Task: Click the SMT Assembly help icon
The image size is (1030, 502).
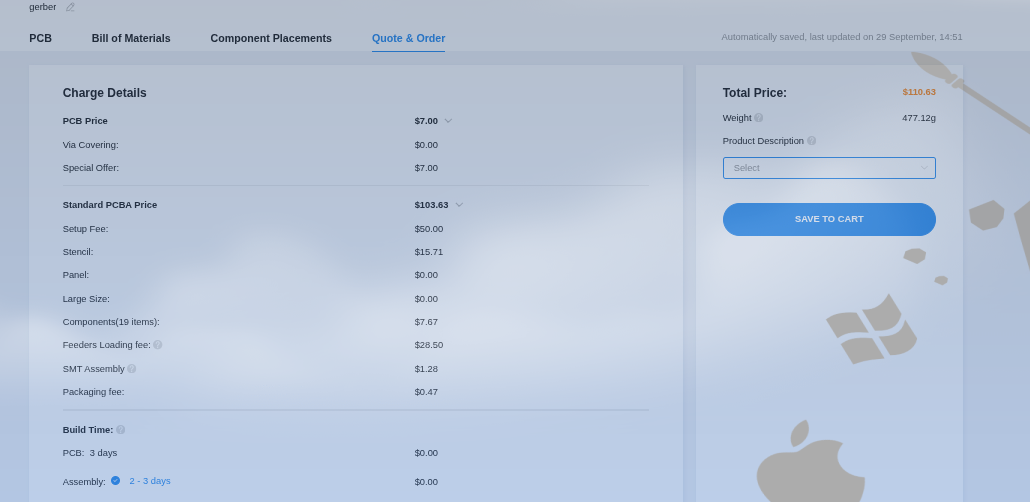Action: pyautogui.click(x=132, y=369)
